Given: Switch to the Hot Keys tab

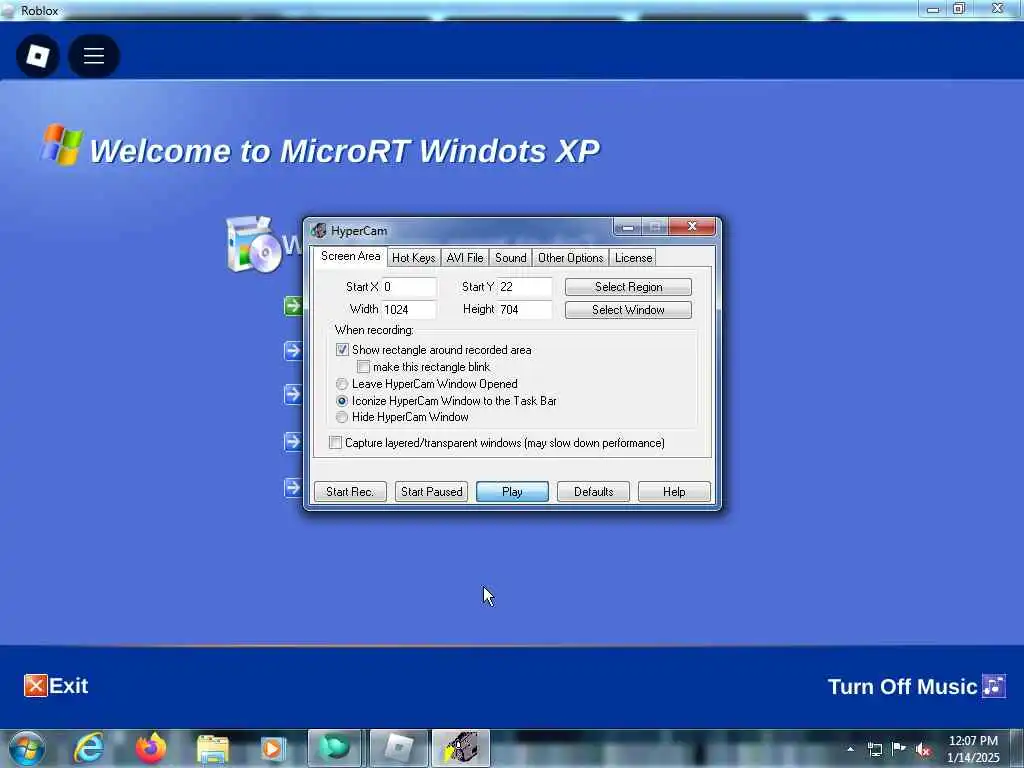Looking at the screenshot, I should coord(413,258).
